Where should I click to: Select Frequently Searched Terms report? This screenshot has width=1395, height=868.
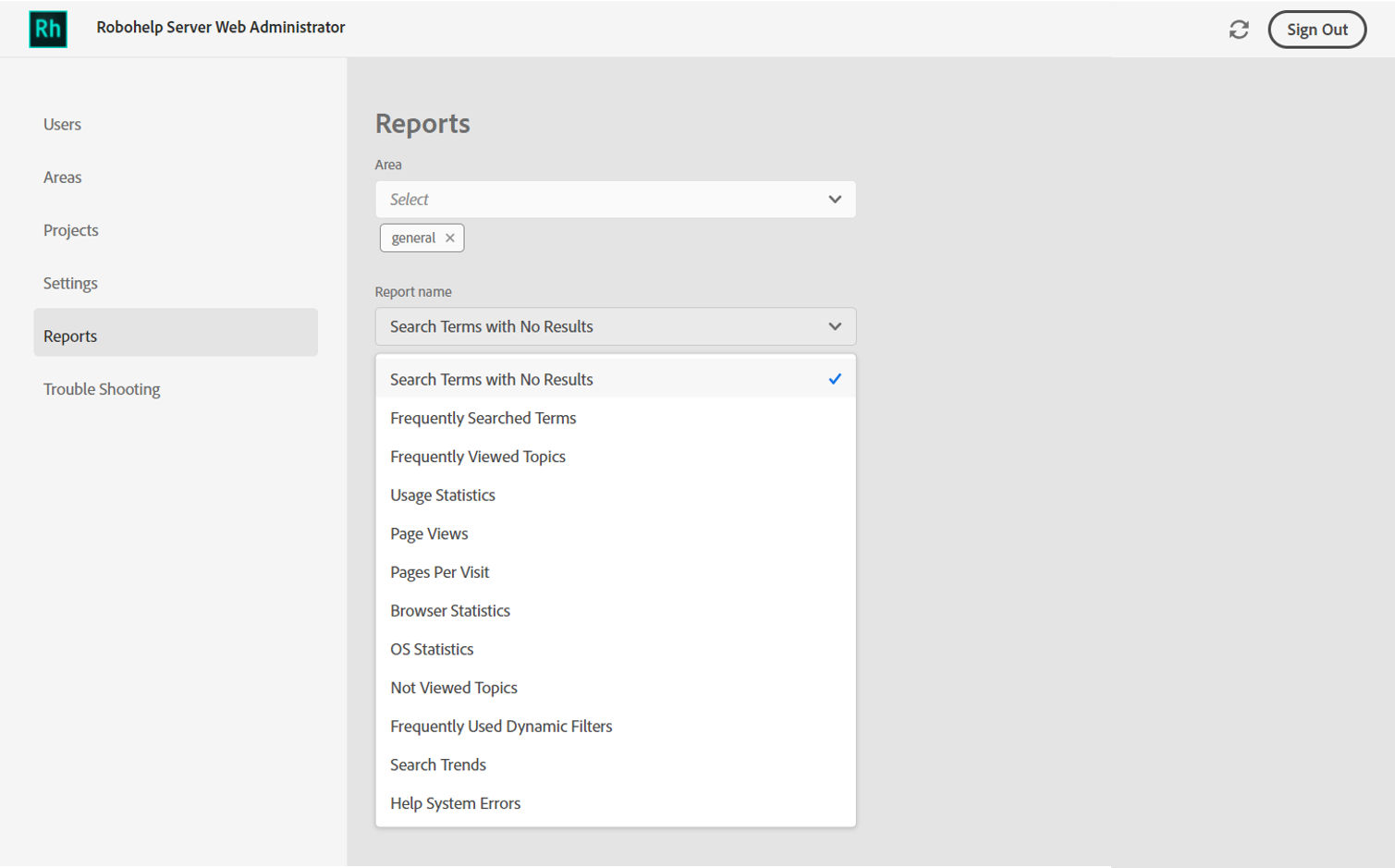[616, 418]
